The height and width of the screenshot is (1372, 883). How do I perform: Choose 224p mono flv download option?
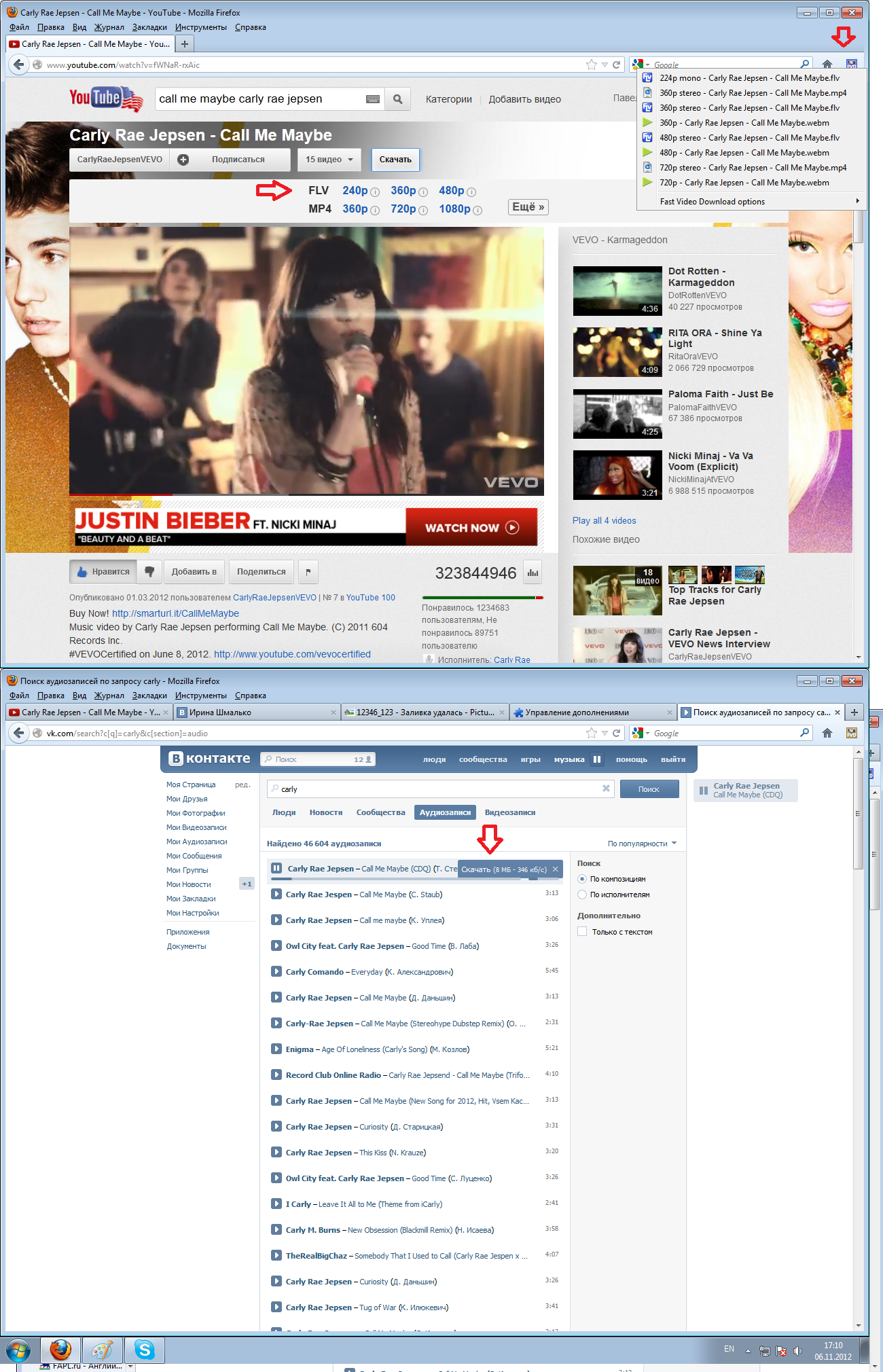coord(752,78)
